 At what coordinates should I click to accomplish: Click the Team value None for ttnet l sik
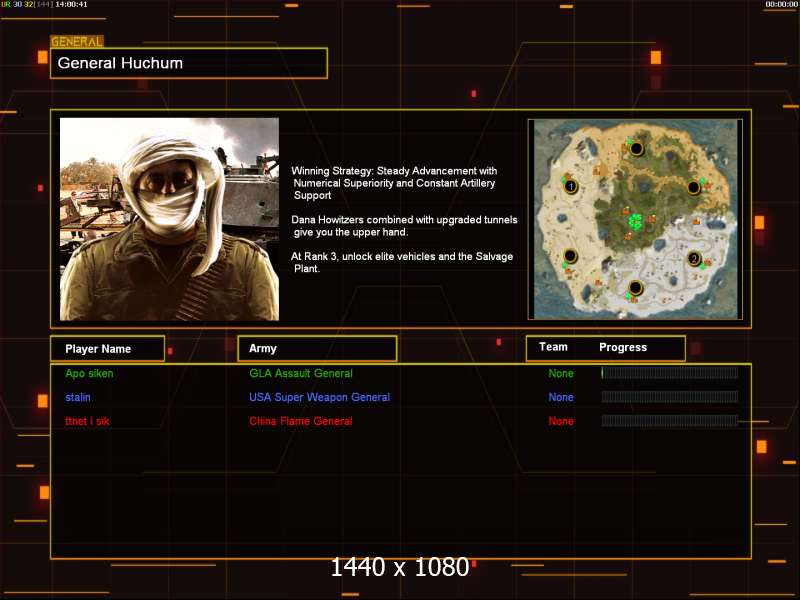(561, 421)
